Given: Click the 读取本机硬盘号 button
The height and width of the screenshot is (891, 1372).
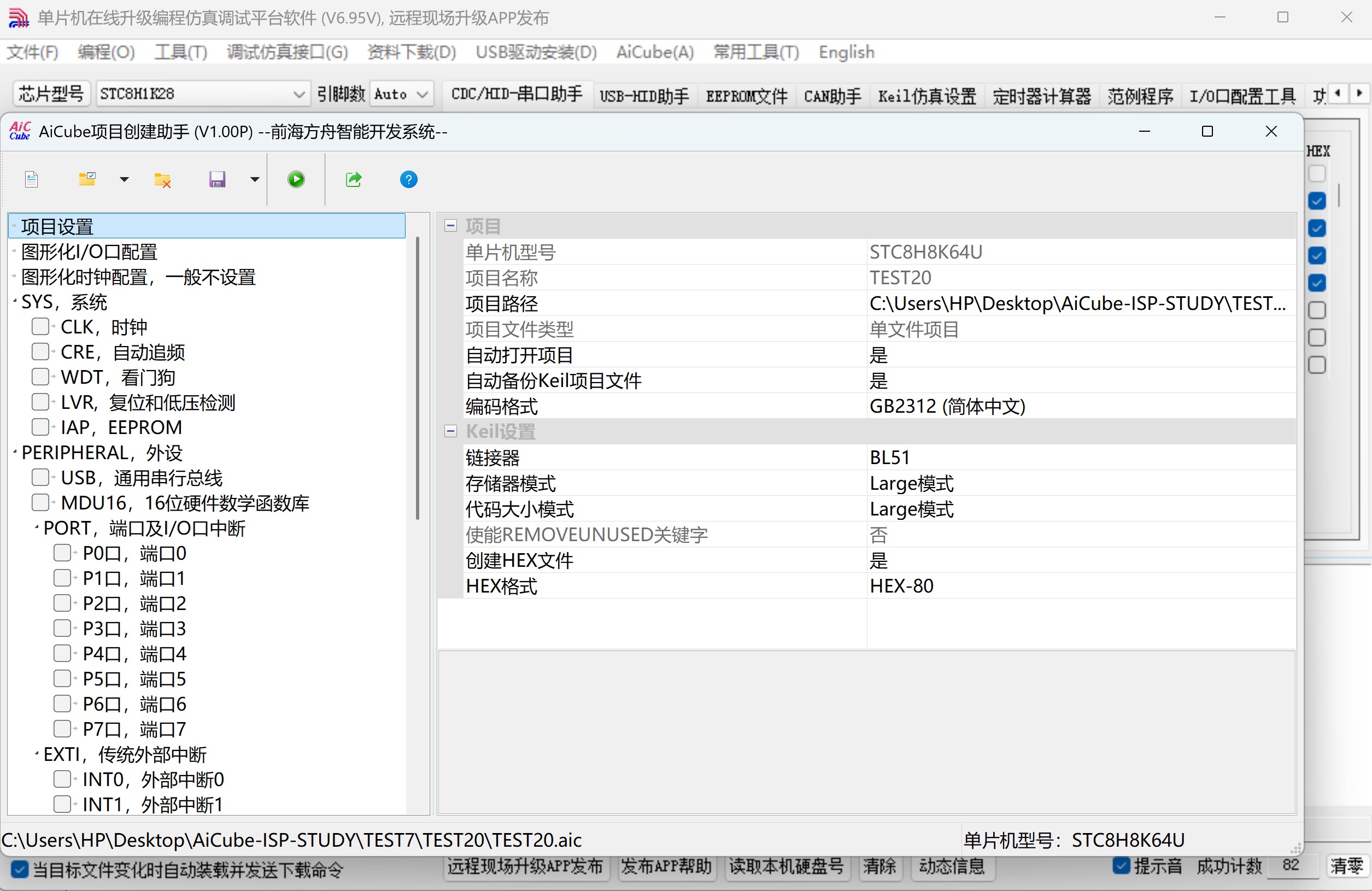Looking at the screenshot, I should click(x=787, y=866).
